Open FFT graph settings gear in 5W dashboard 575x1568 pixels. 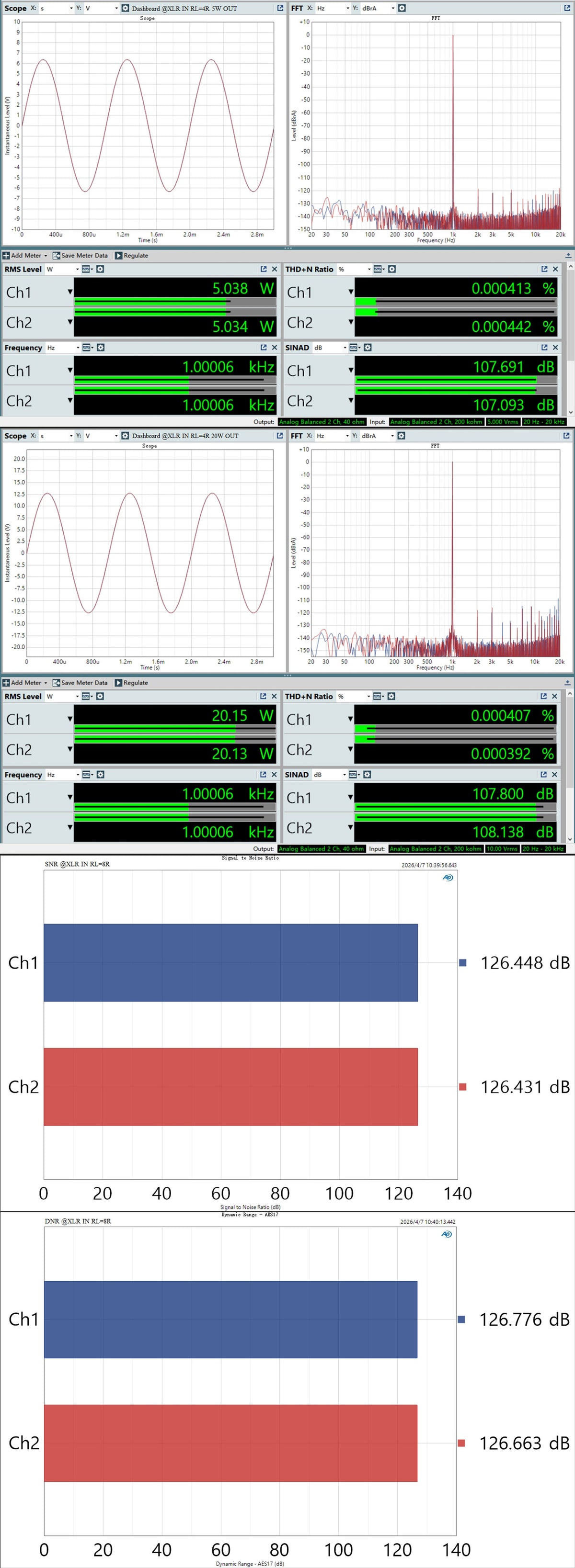(x=402, y=9)
